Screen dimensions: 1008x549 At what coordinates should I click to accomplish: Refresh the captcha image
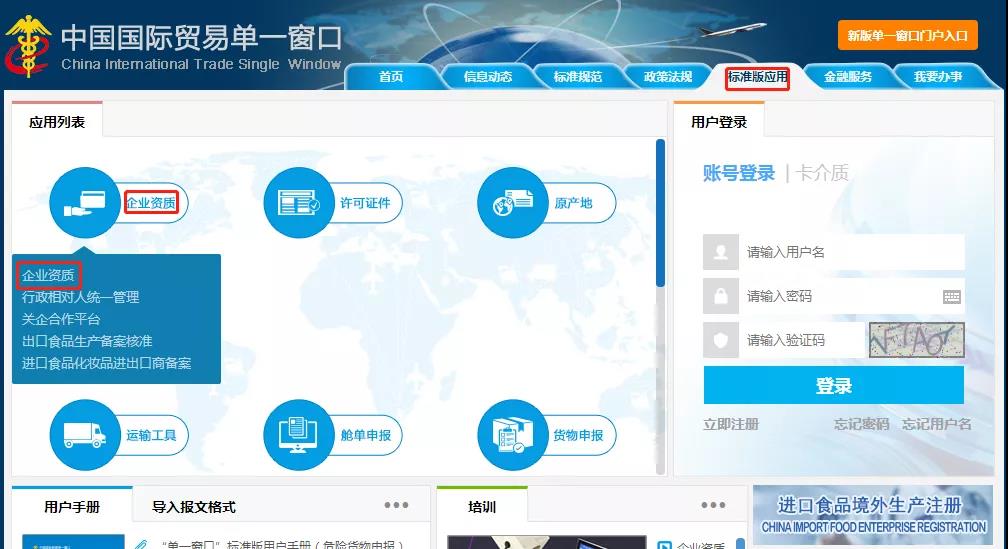pos(917,339)
